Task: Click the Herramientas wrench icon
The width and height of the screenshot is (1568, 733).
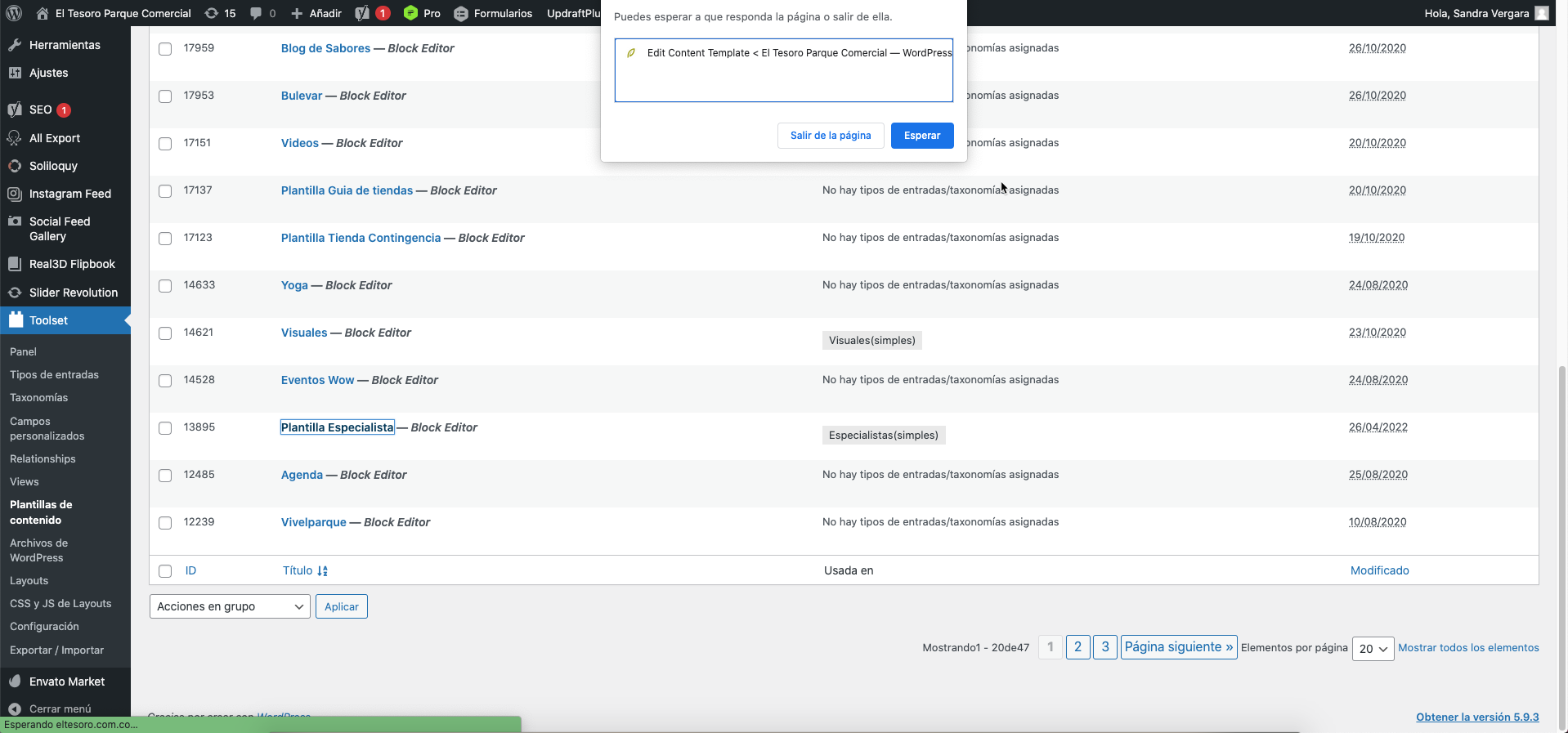Action: point(15,45)
